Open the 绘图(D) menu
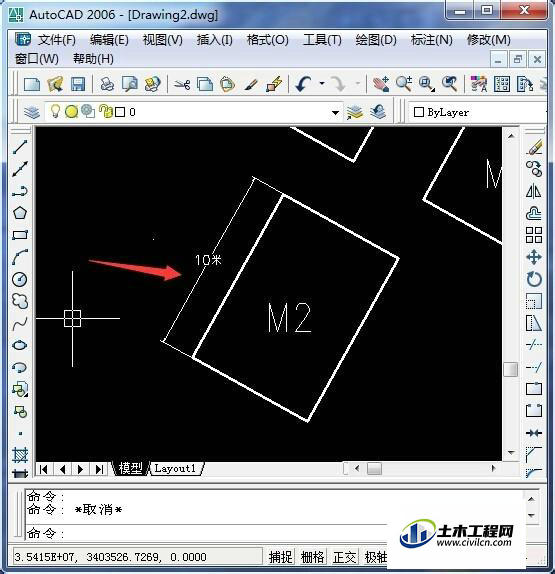This screenshot has width=555, height=574. [x=376, y=40]
